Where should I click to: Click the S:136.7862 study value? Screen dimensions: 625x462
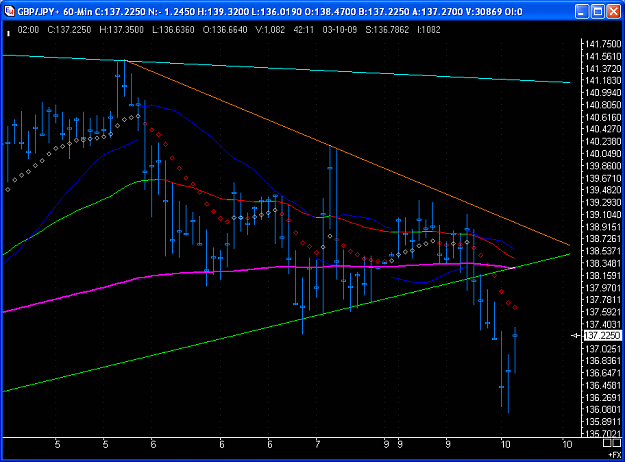tap(387, 30)
